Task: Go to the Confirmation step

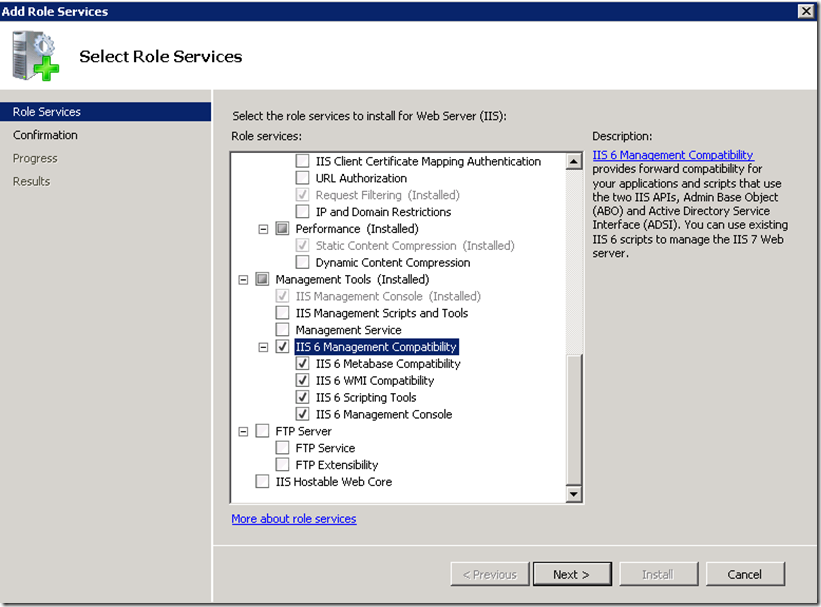Action: [x=45, y=135]
